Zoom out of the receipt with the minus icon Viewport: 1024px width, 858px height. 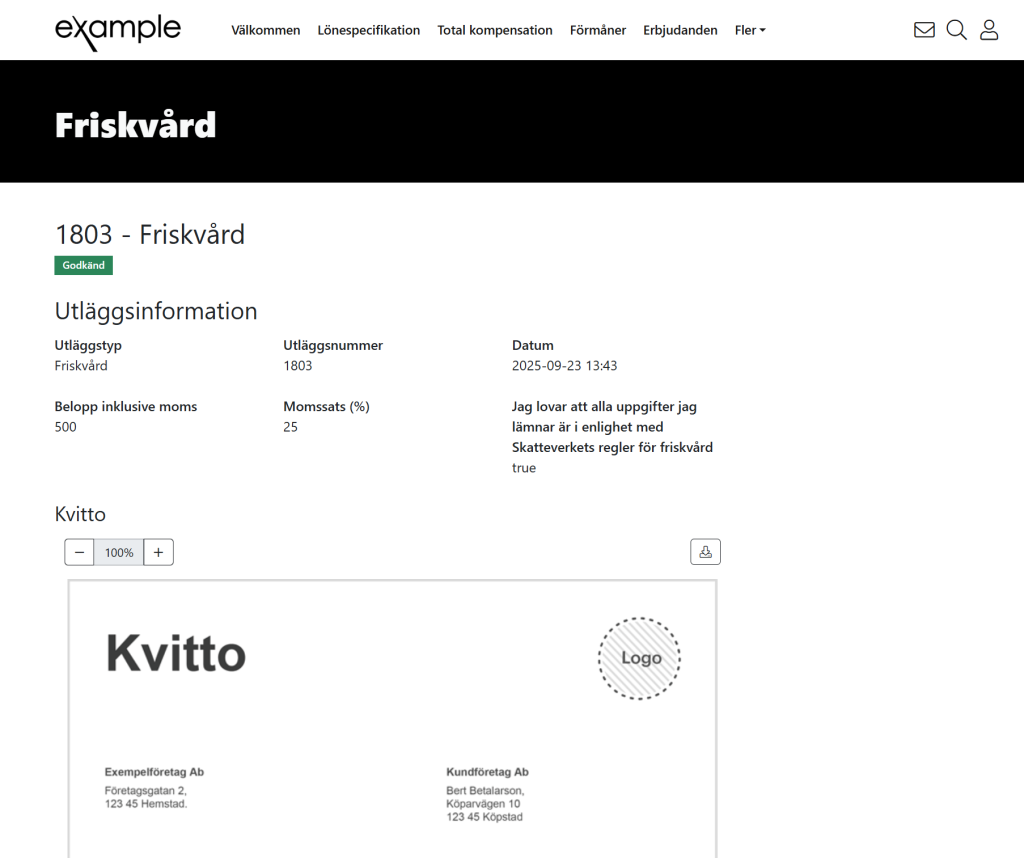click(79, 551)
